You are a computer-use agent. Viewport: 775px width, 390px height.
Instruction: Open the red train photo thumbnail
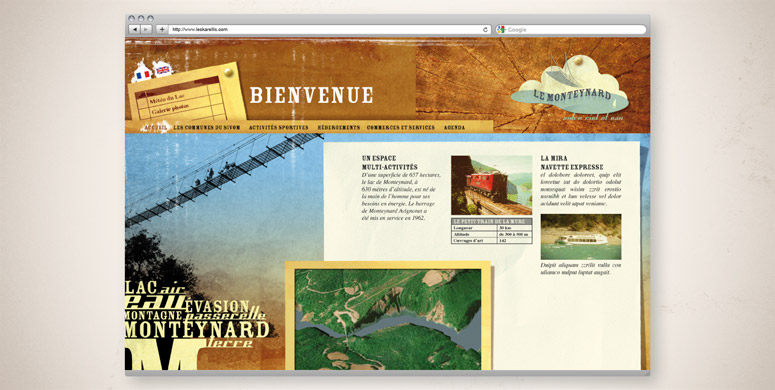(x=491, y=185)
